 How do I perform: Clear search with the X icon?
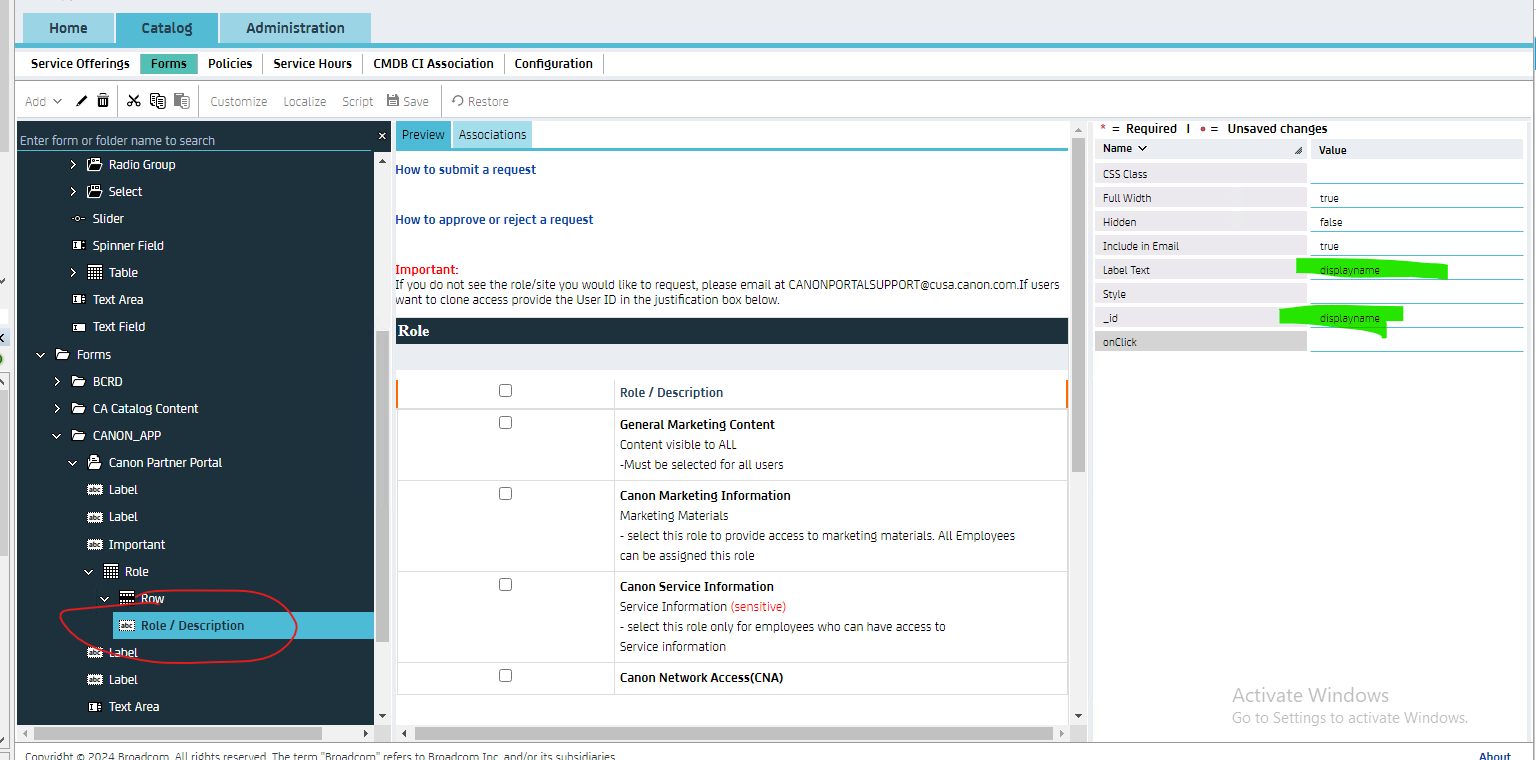pos(382,136)
